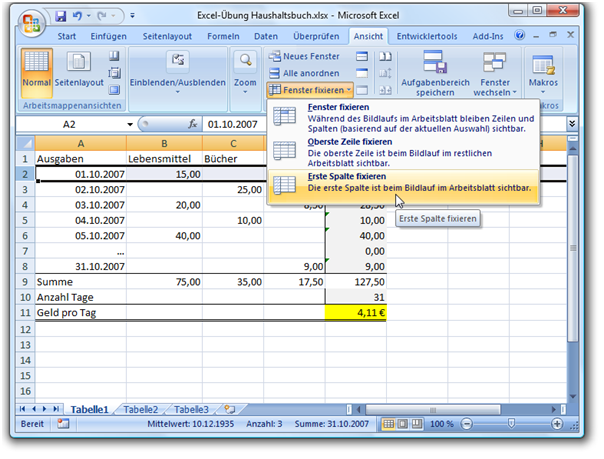Viewport: 604px width, 459px height.
Task: Click the macro record icon in status bar
Action: point(63,424)
